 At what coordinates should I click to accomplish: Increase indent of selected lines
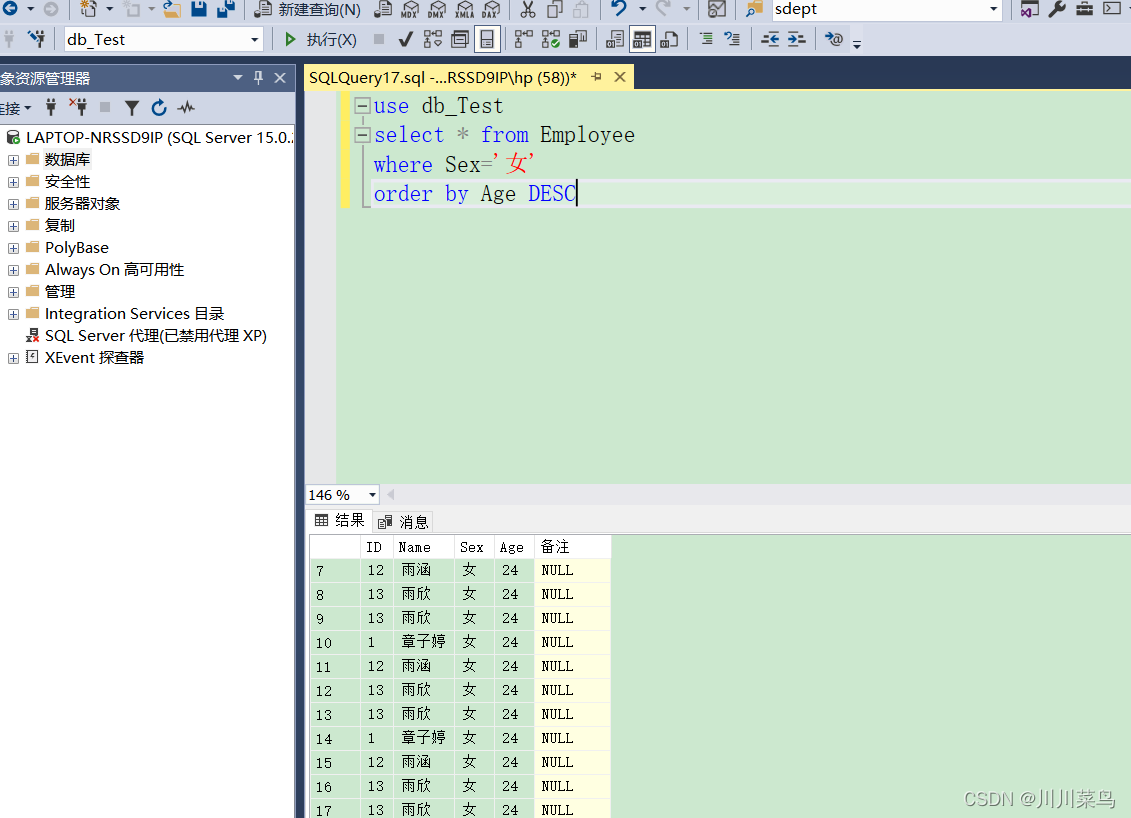tap(796, 39)
